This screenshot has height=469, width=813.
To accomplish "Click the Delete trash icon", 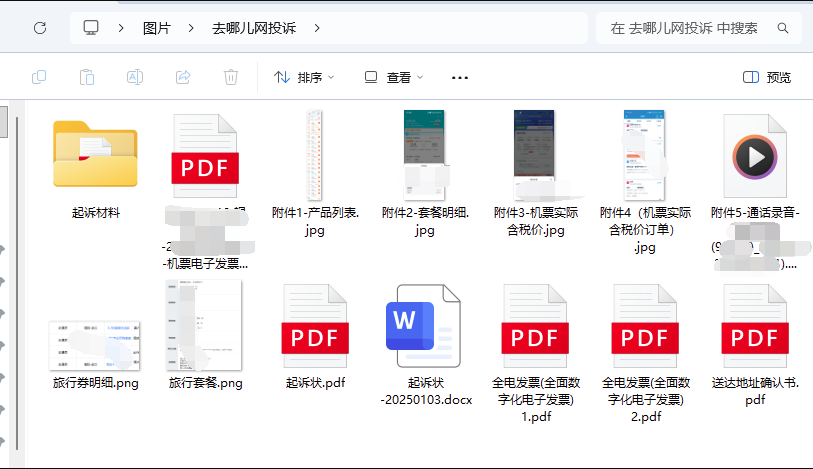I will (231, 77).
